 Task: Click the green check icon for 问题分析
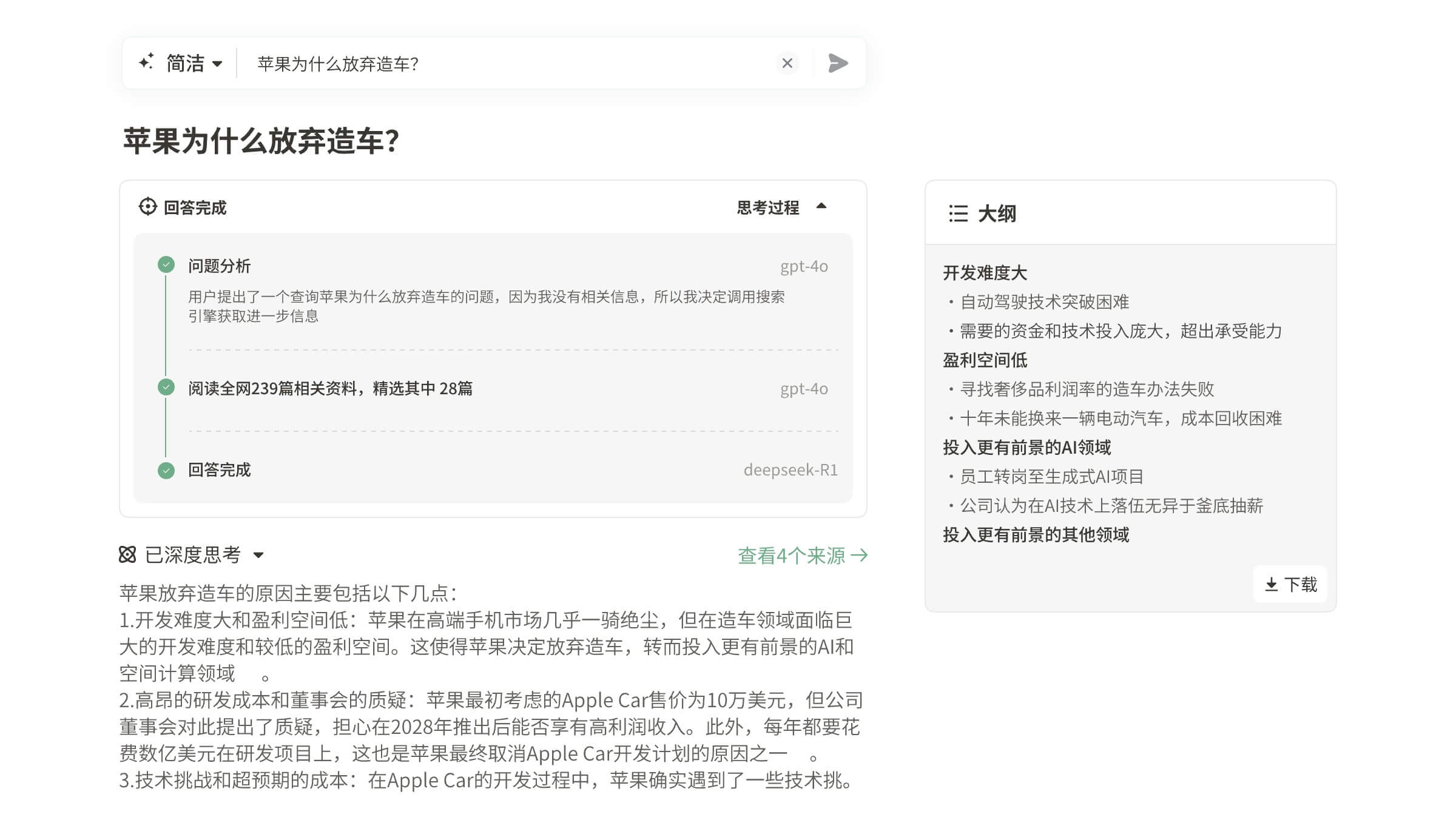pyautogui.click(x=166, y=265)
